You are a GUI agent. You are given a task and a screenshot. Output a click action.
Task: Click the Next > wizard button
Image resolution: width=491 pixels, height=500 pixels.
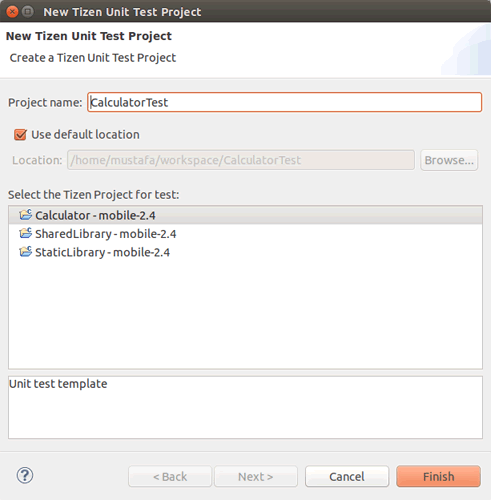pyautogui.click(x=256, y=477)
